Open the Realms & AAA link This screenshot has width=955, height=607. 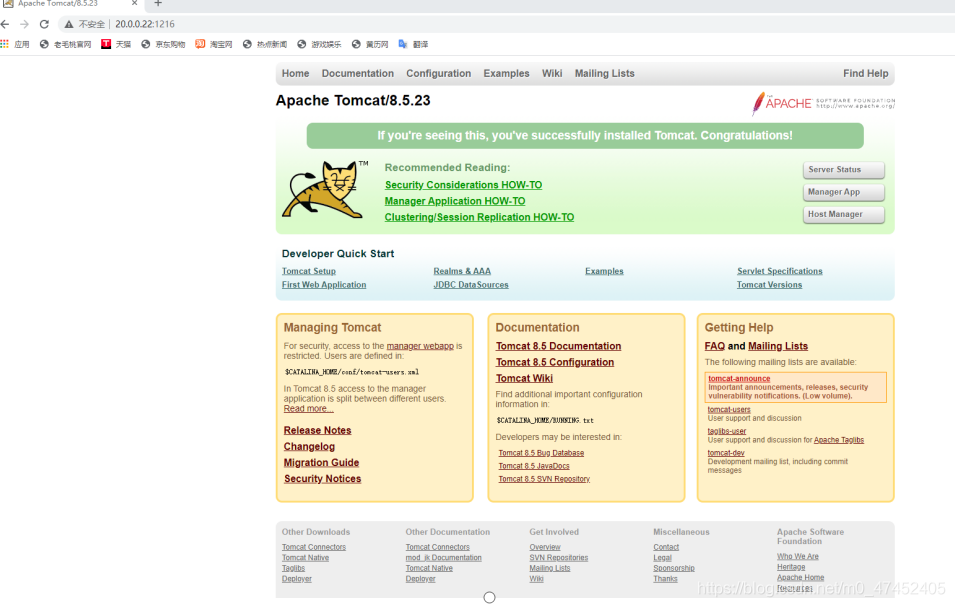click(x=462, y=271)
